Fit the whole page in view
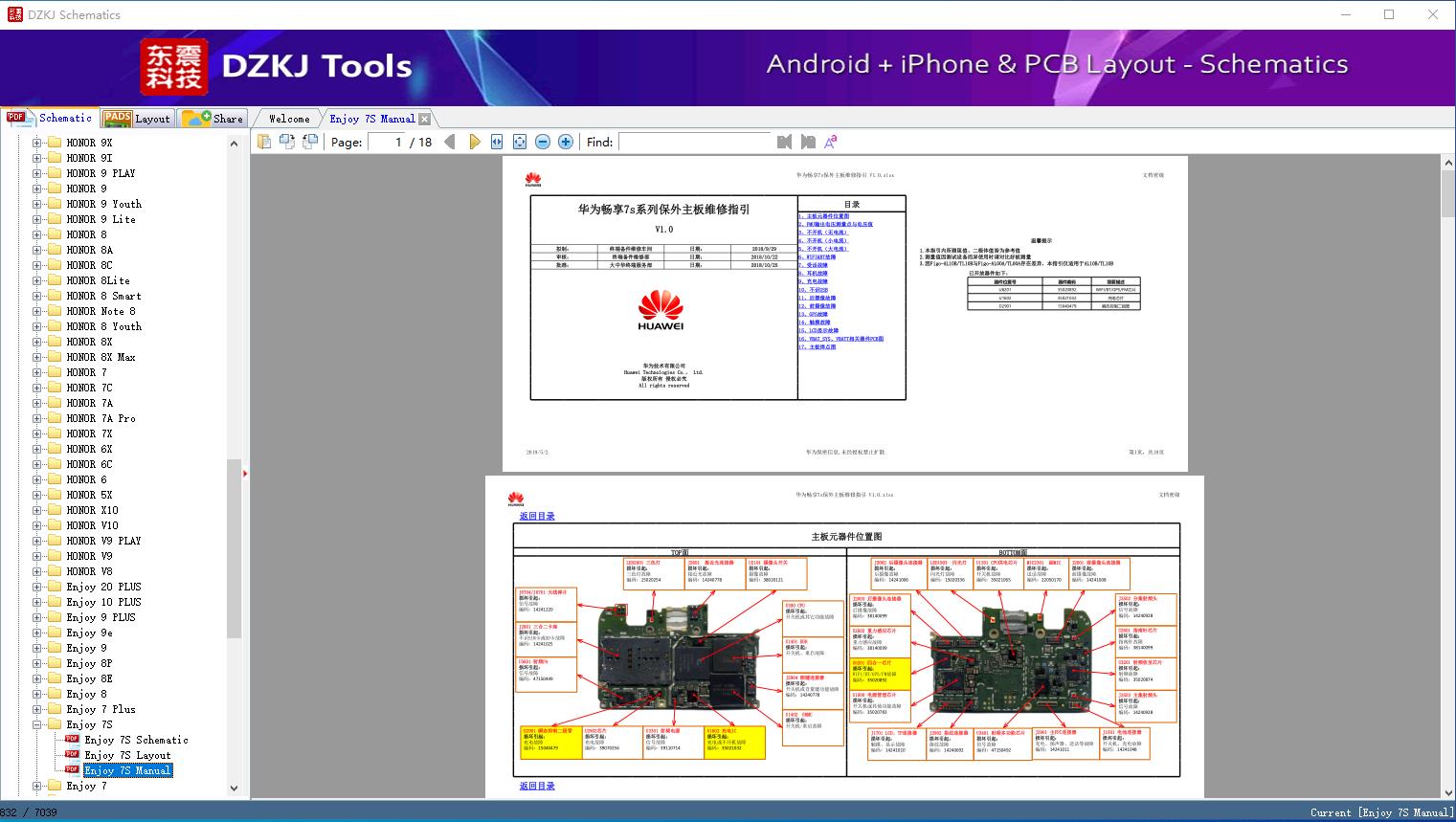1456x822 pixels. click(x=520, y=142)
